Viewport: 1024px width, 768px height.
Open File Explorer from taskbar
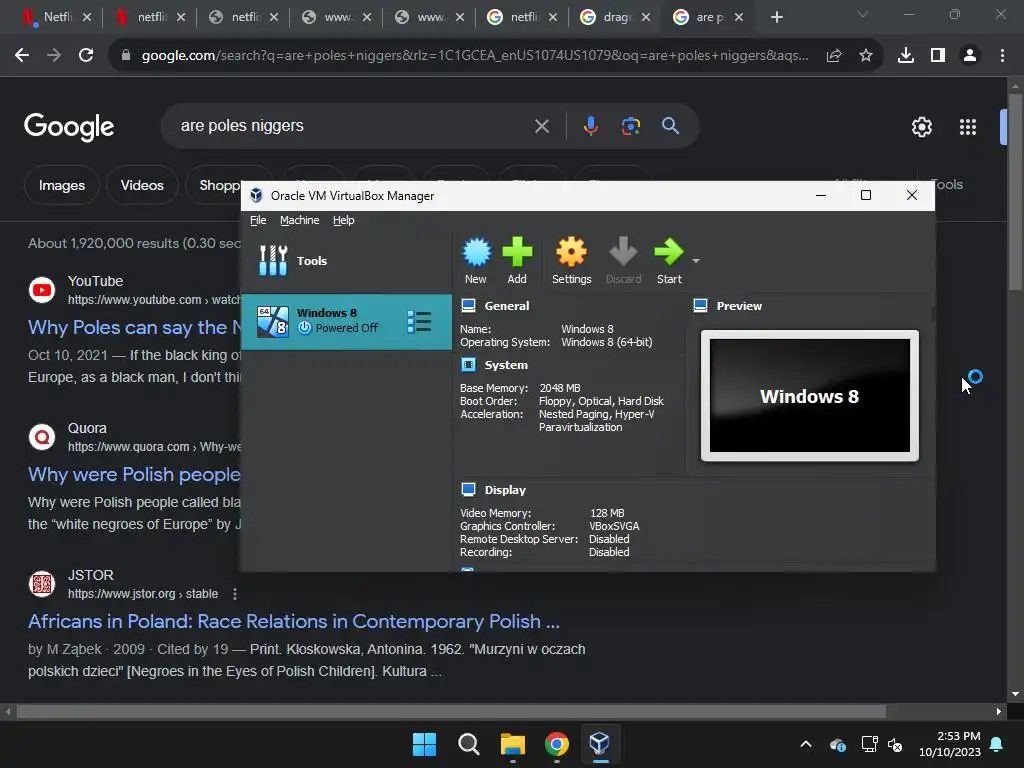click(x=513, y=744)
